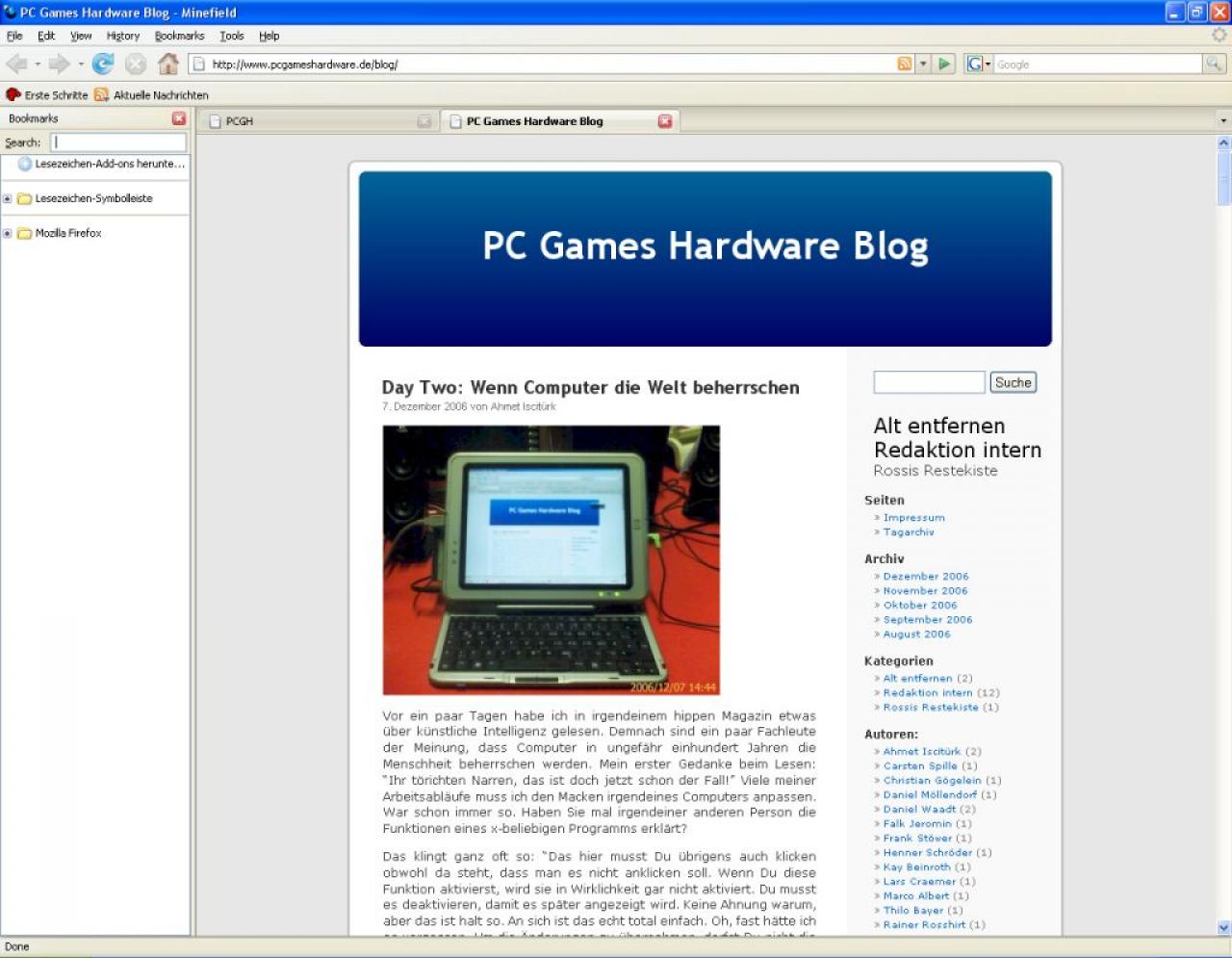Open the Back button history dropdown arrow
The width and height of the screenshot is (1232, 958).
(38, 65)
